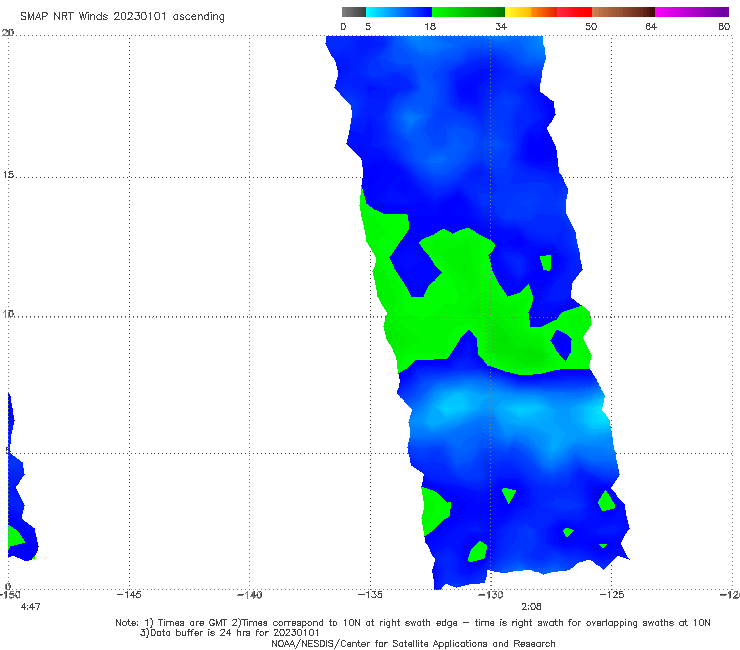
Task: Click the longitude label '-135'
Action: pyautogui.click(x=370, y=595)
